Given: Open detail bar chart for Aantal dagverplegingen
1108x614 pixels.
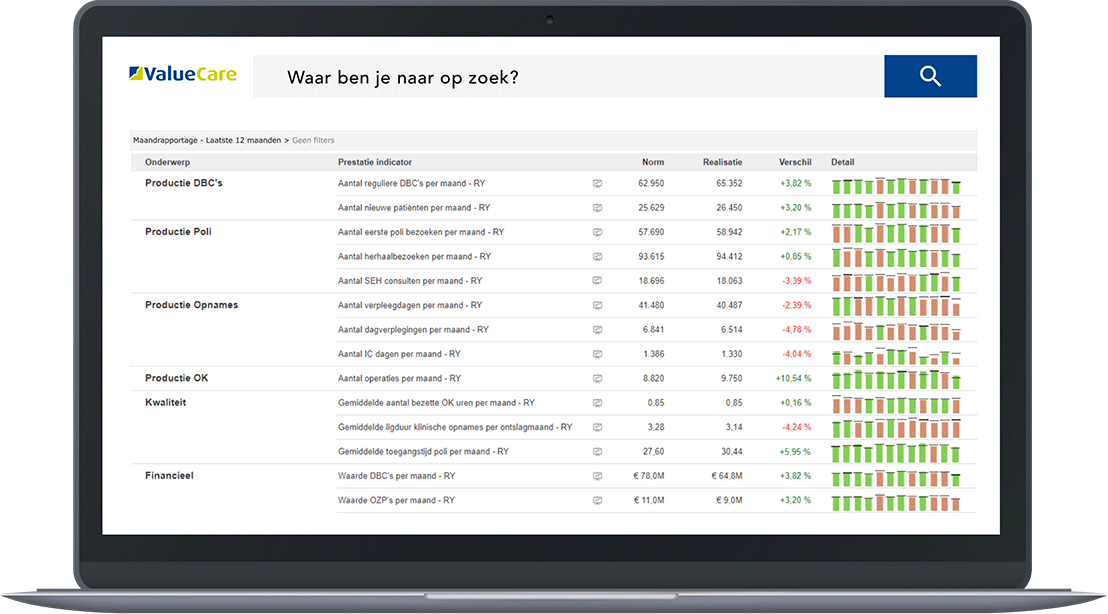Looking at the screenshot, I should coord(897,330).
